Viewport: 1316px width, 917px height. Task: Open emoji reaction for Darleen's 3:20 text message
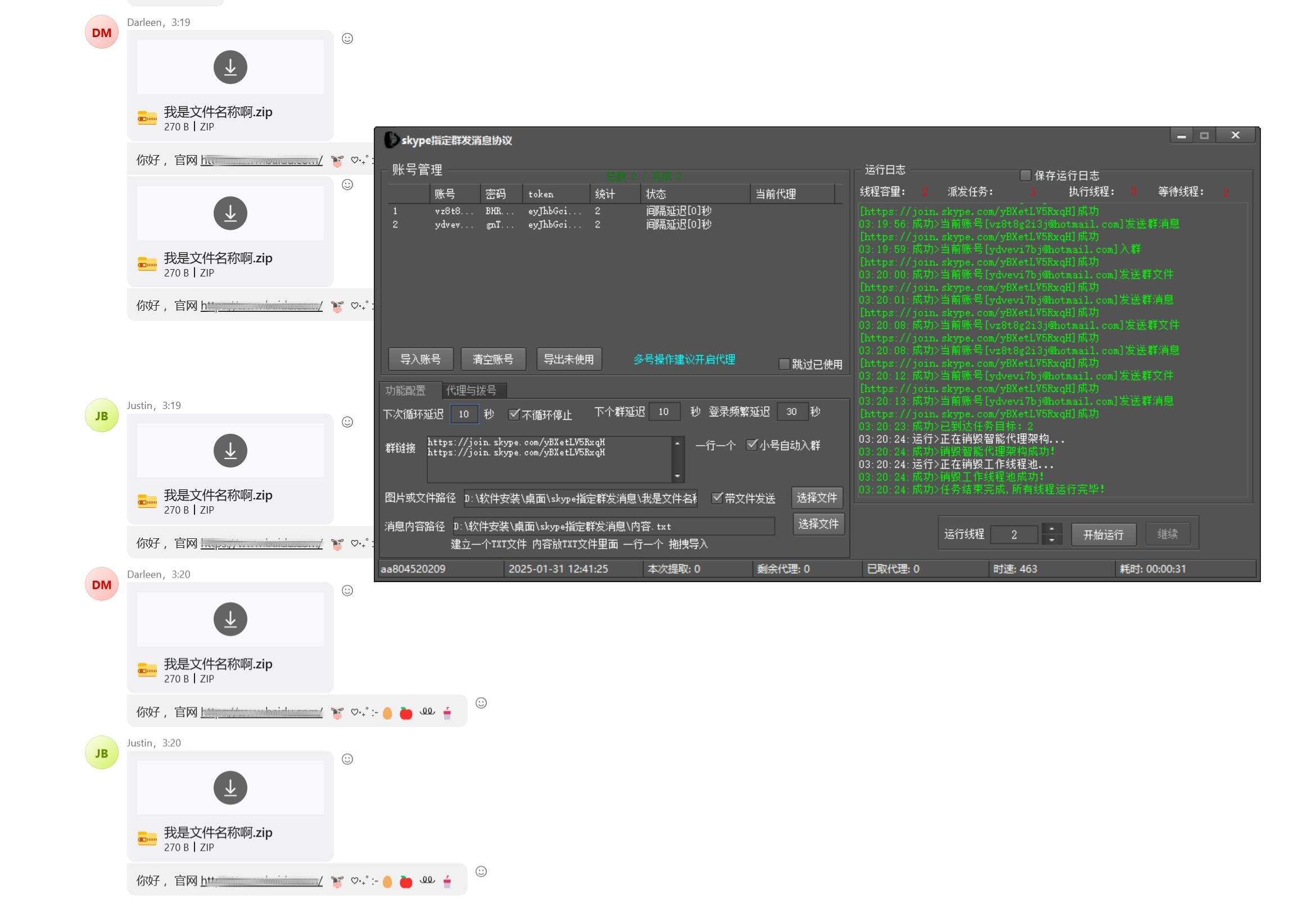[481, 703]
